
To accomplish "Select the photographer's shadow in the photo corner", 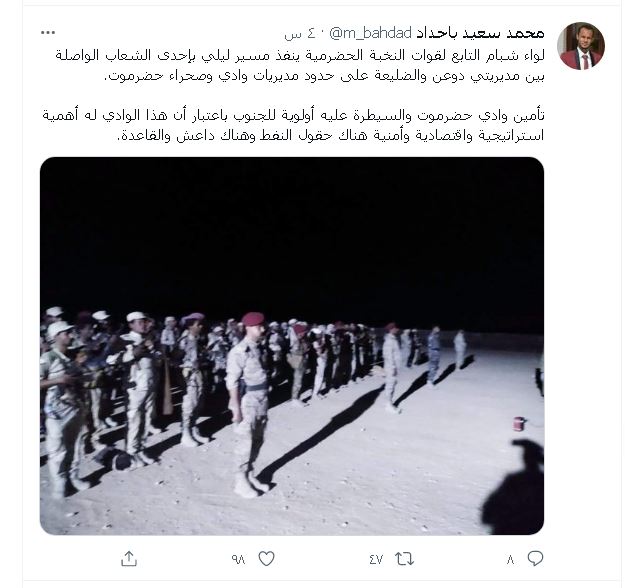I will [513, 486].
